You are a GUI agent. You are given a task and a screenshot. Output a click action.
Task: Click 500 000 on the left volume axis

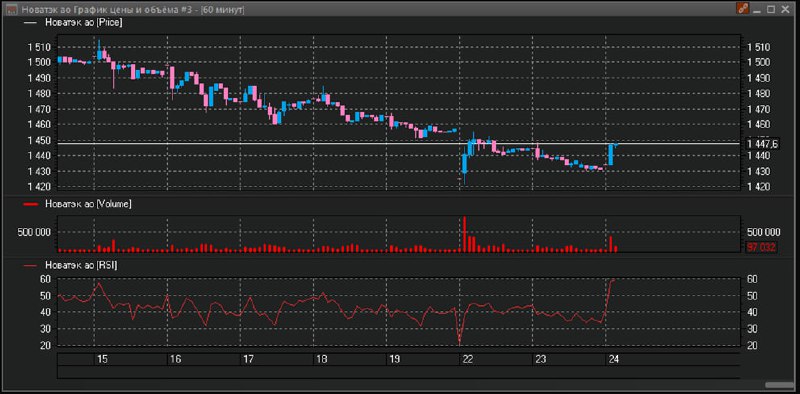tap(34, 232)
